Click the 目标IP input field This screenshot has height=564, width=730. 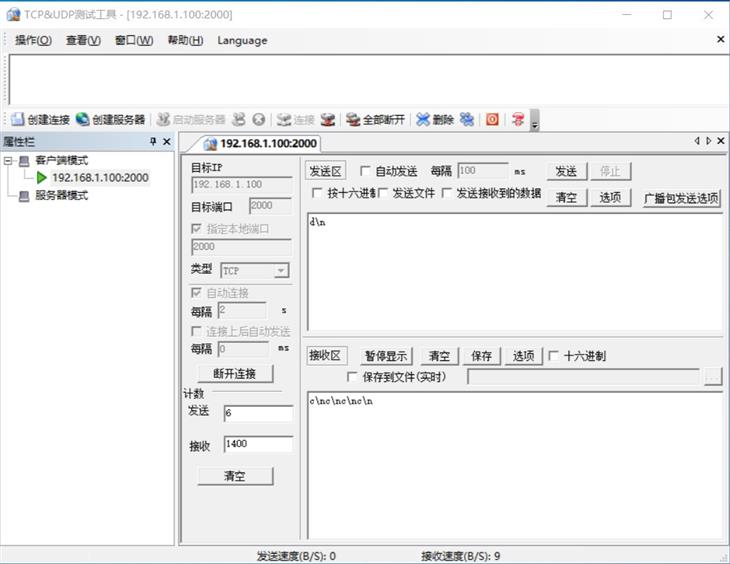pyautogui.click(x=242, y=185)
